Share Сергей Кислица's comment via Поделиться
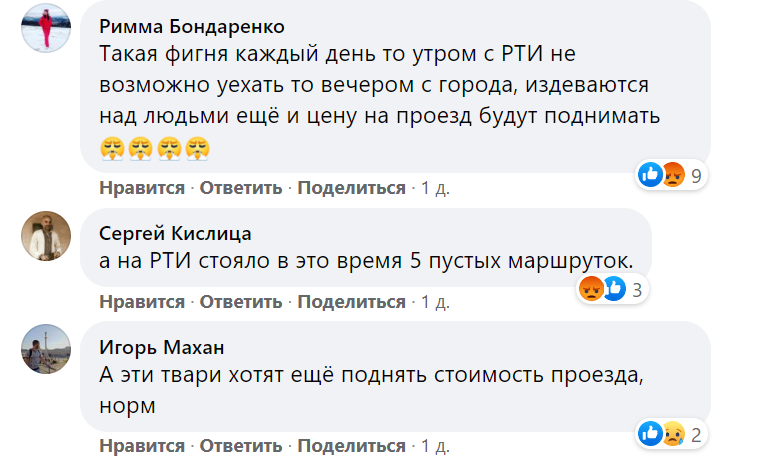 (351, 302)
